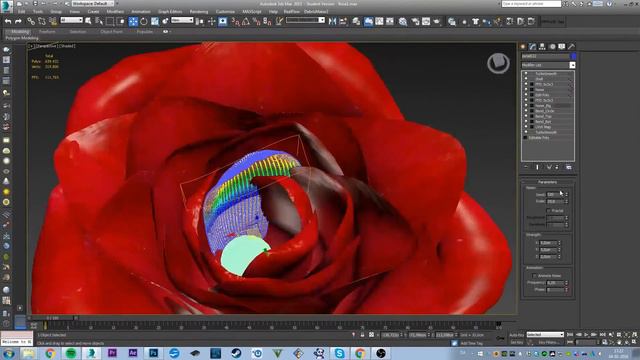Click the Undo arrow in main toolbar
Screen dimensions: 640x360
click(8, 21)
